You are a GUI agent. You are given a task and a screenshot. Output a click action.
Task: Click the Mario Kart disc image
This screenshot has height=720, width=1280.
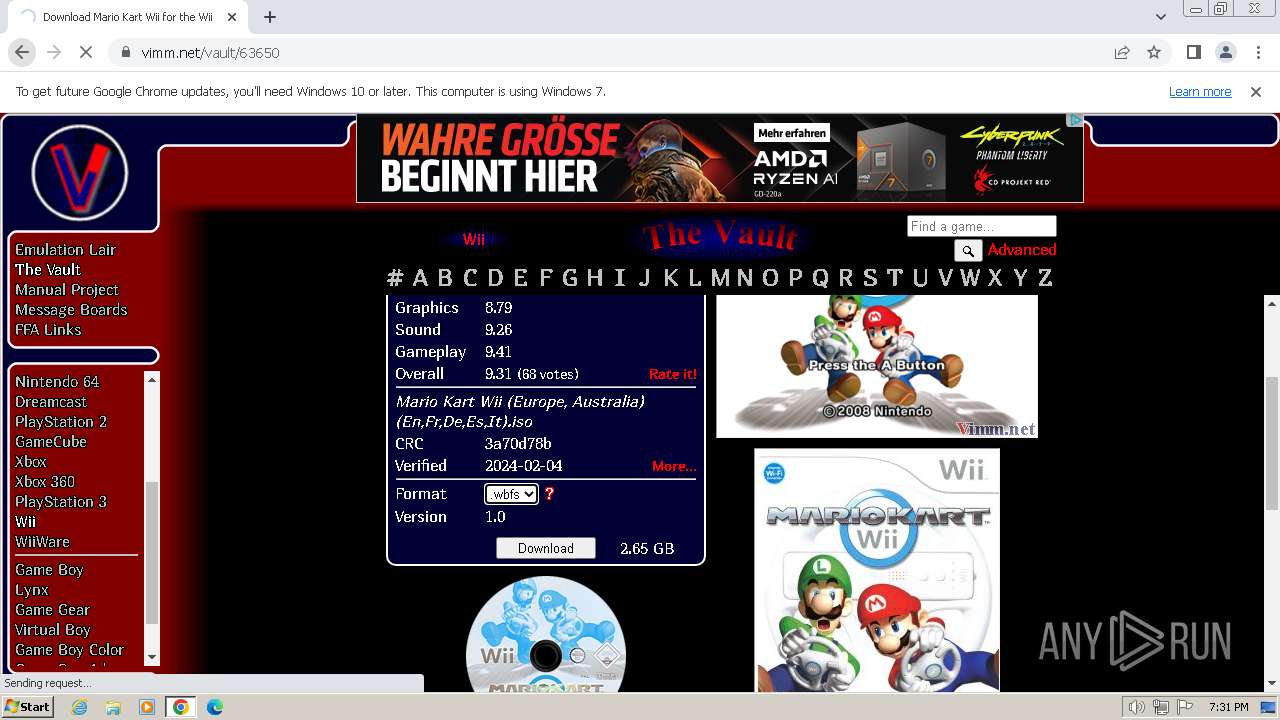click(x=546, y=634)
